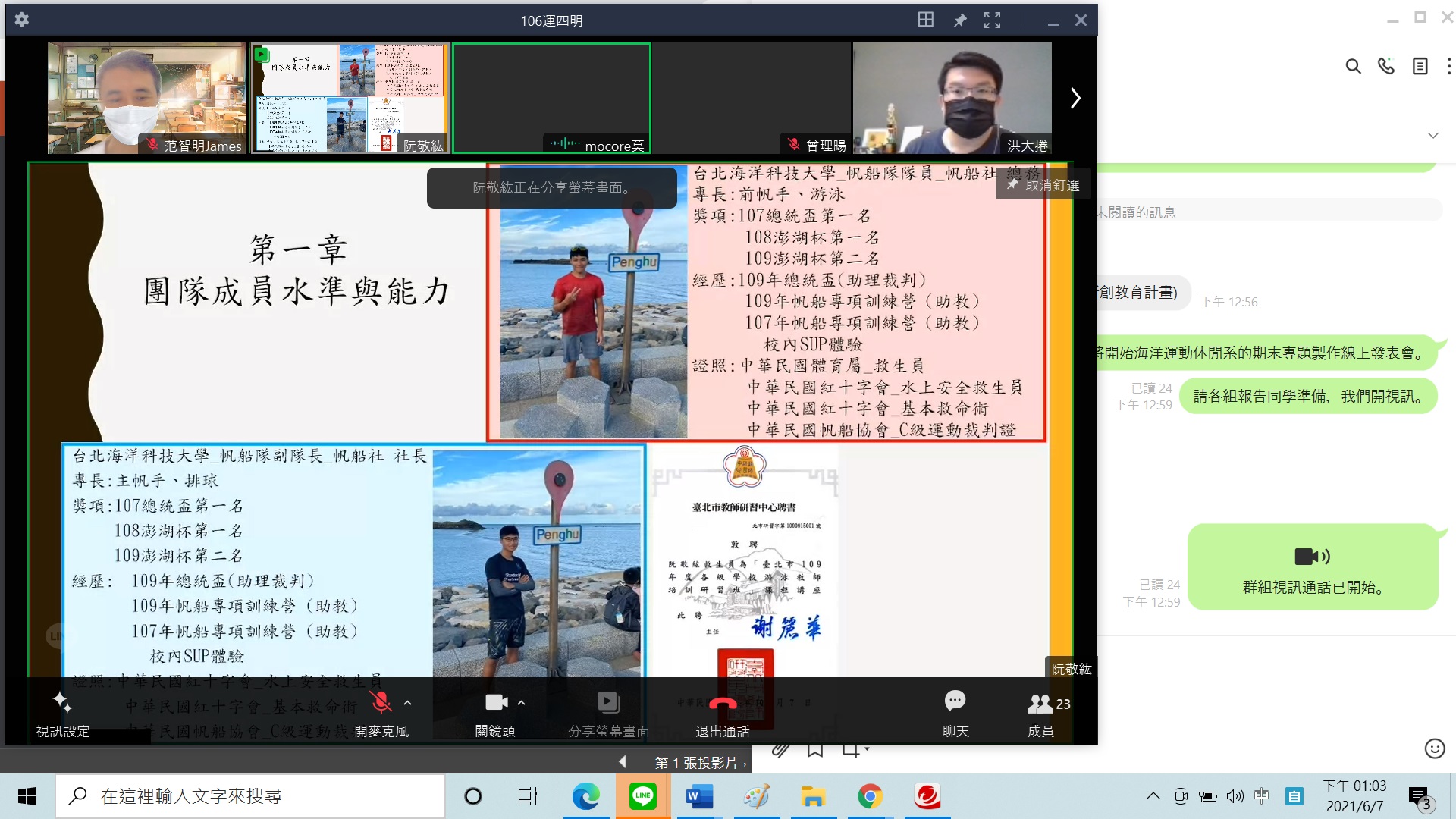This screenshot has height=819, width=1456.
Task: Pin the call window on top
Action: coord(960,20)
